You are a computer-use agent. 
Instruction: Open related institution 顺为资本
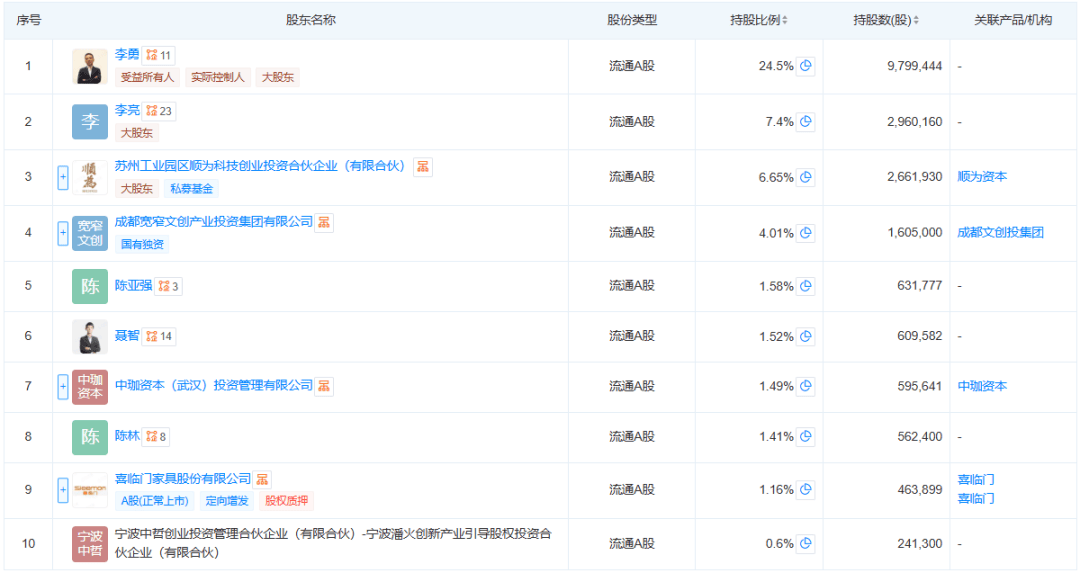[x=982, y=176]
